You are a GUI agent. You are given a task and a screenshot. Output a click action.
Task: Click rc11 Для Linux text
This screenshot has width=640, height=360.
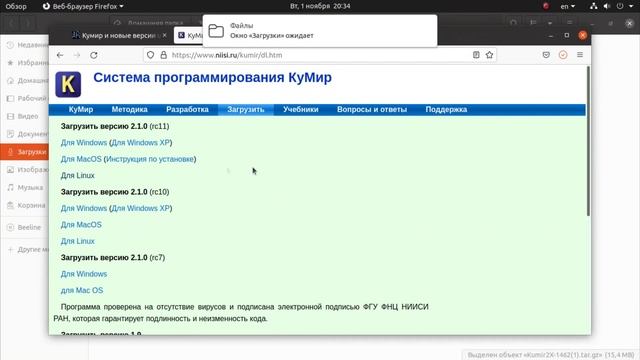coord(78,176)
